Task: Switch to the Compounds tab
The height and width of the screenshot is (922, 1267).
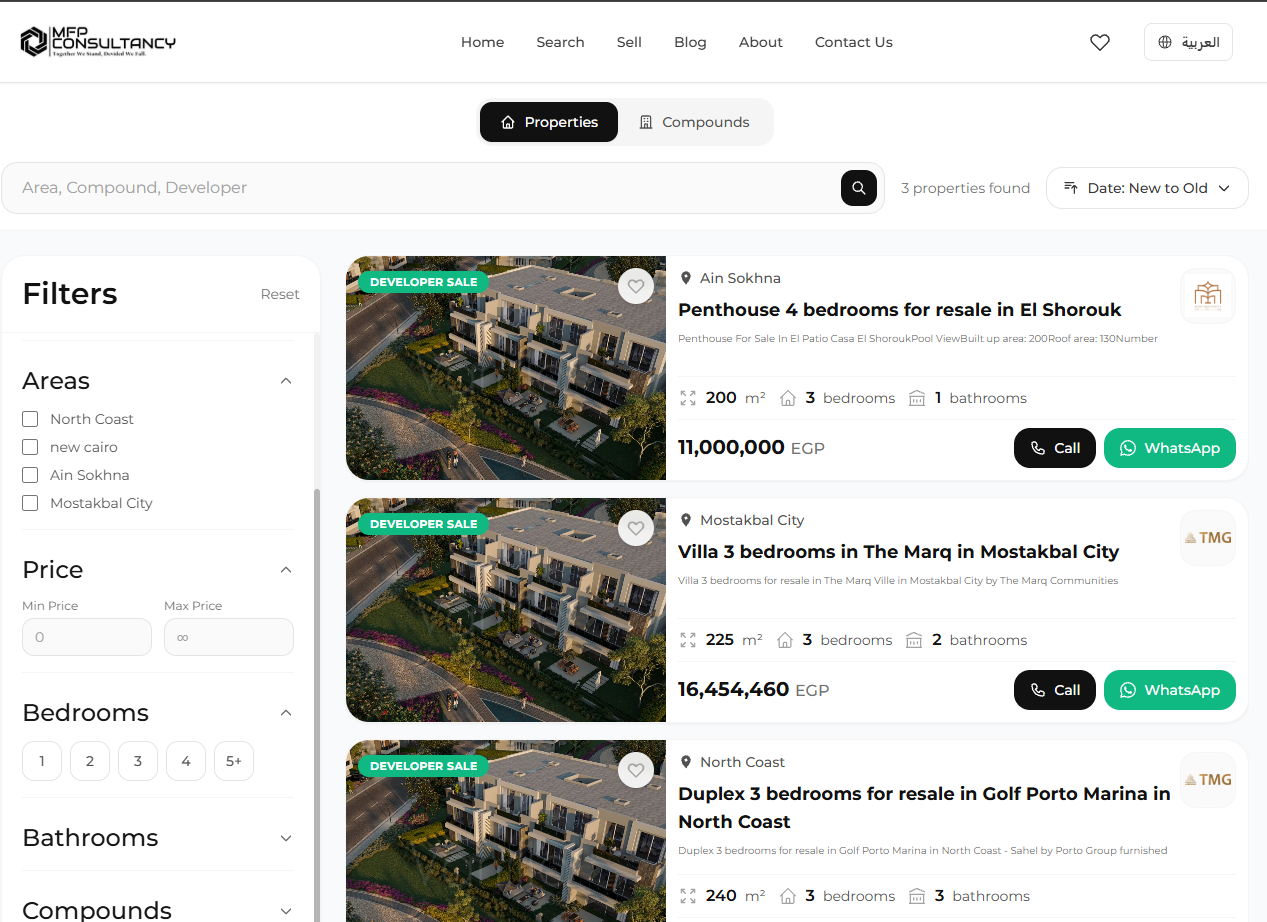Action: [x=695, y=121]
